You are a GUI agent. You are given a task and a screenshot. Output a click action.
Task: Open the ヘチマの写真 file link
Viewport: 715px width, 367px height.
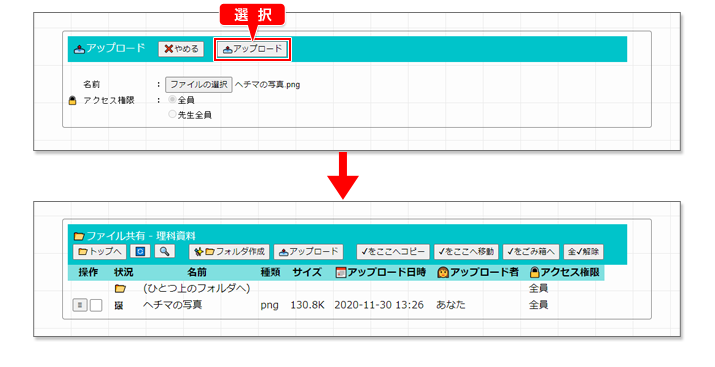pyautogui.click(x=172, y=305)
